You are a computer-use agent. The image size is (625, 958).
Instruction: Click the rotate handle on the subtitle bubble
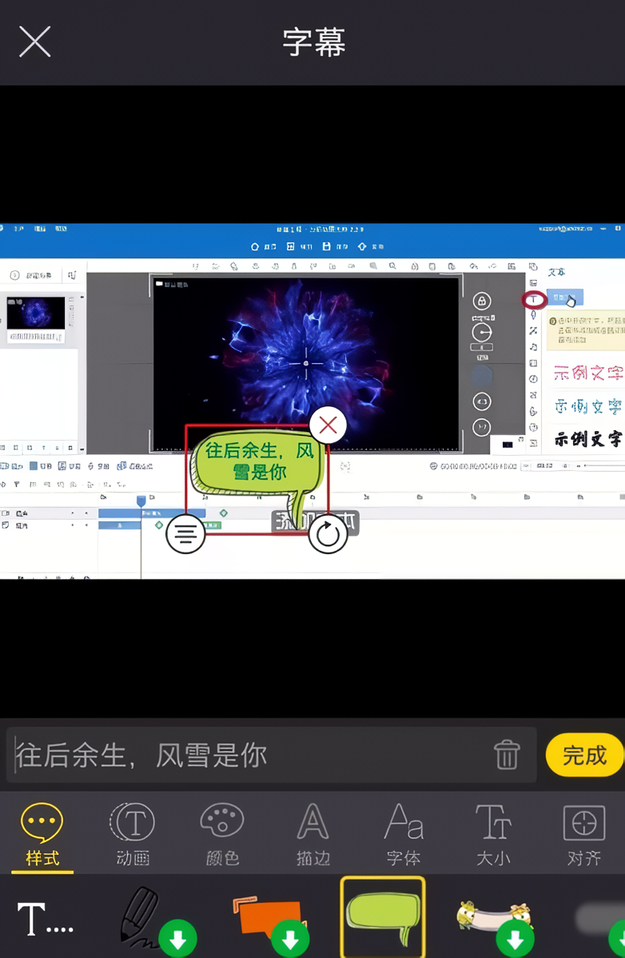[327, 534]
